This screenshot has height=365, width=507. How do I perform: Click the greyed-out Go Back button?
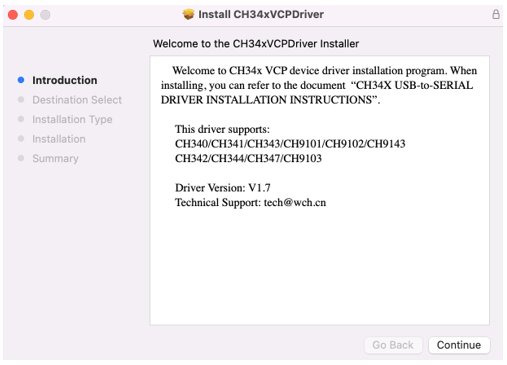(x=393, y=345)
